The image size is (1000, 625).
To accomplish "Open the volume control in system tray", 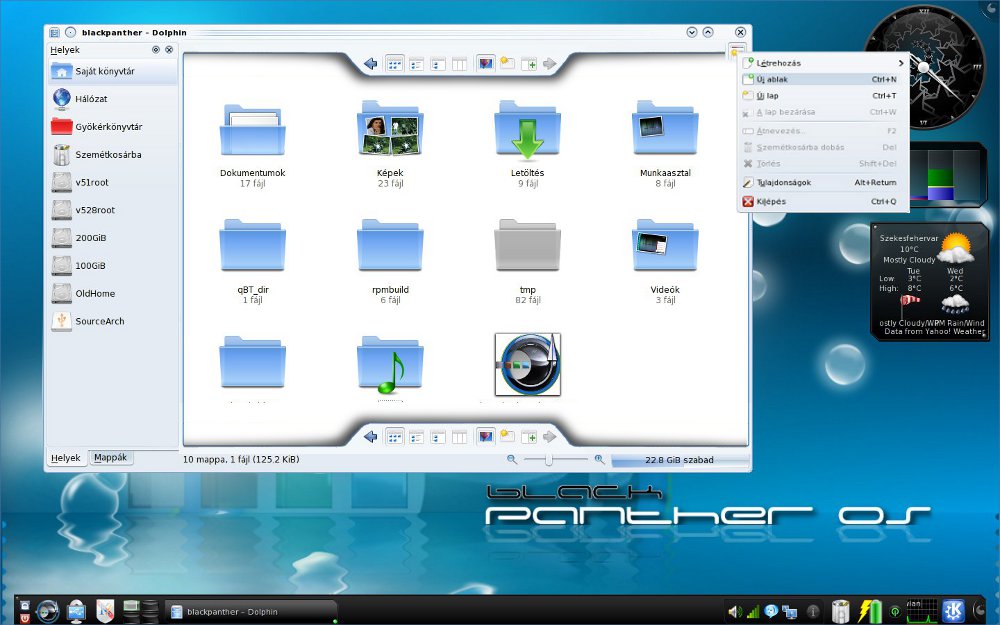I will click(735, 612).
